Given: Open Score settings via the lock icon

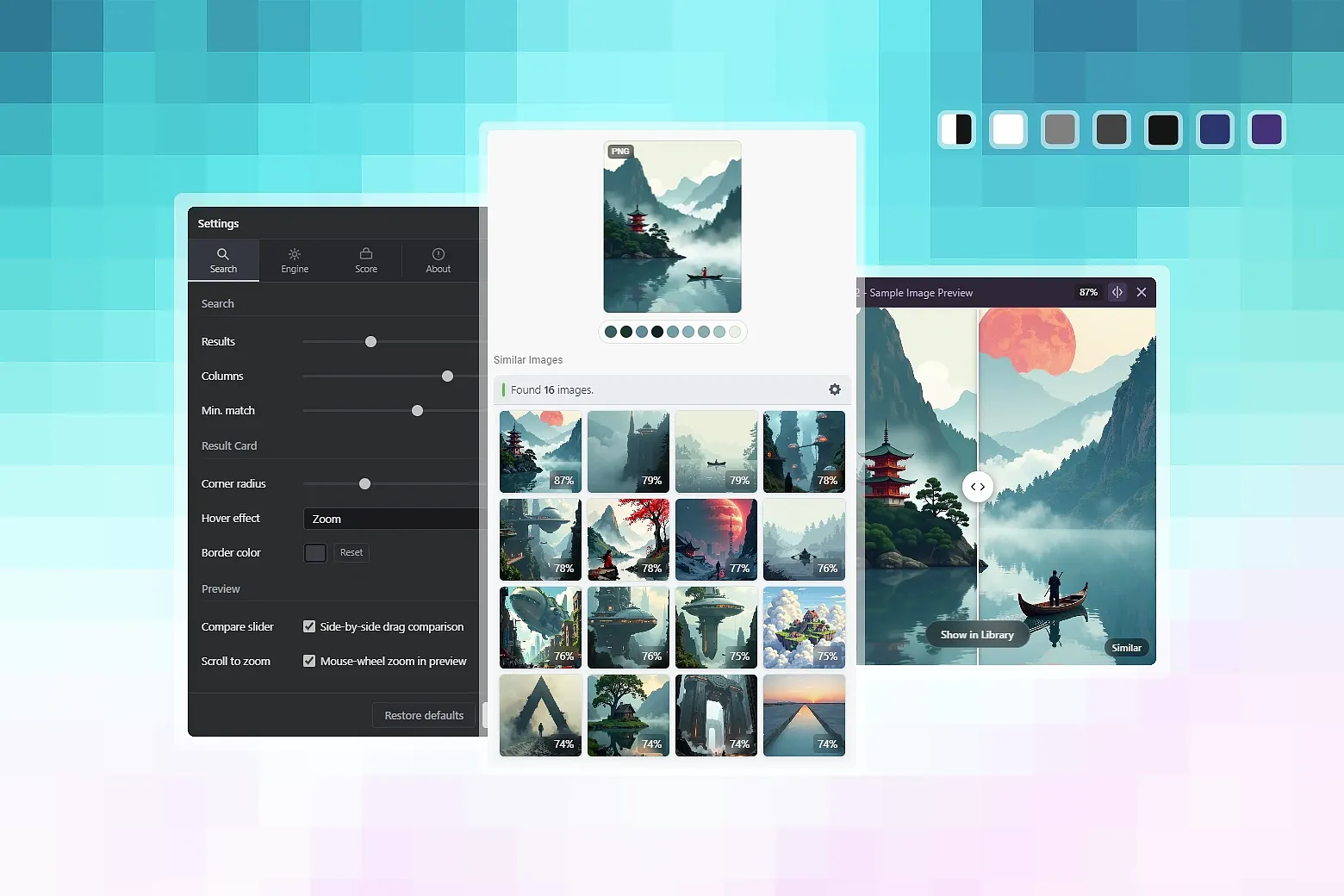Looking at the screenshot, I should coord(366,253).
